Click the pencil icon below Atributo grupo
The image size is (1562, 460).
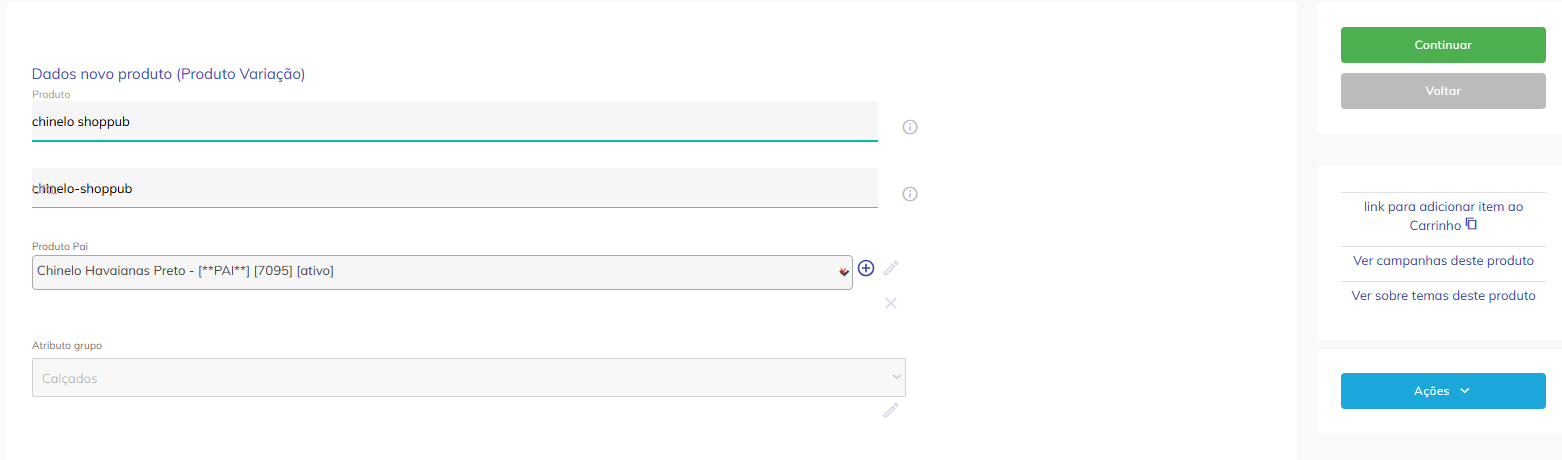[x=890, y=410]
